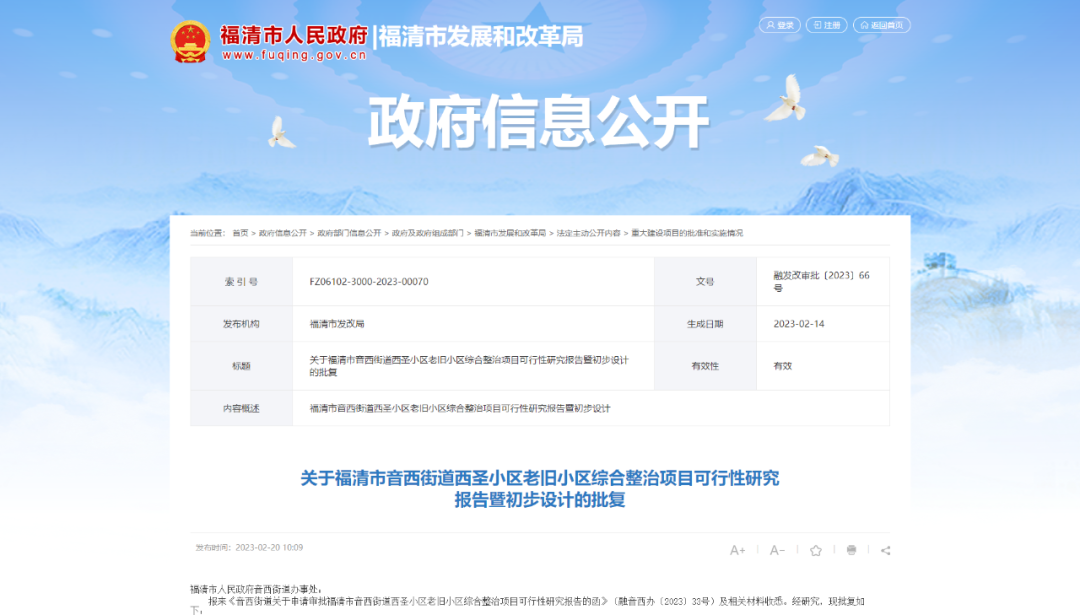Screen dimensions: 1080x615
Task: Go to 首页 in breadcrumb
Action: (x=240, y=233)
